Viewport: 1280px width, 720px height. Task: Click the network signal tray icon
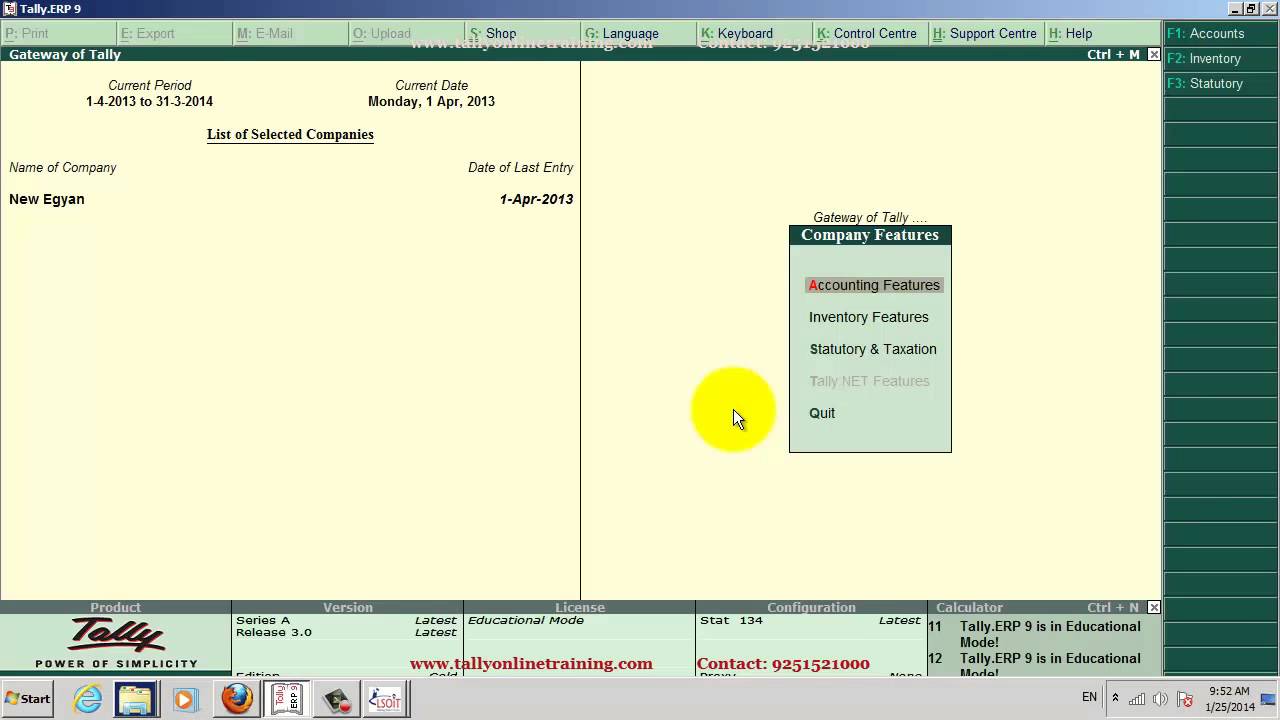[1137, 698]
